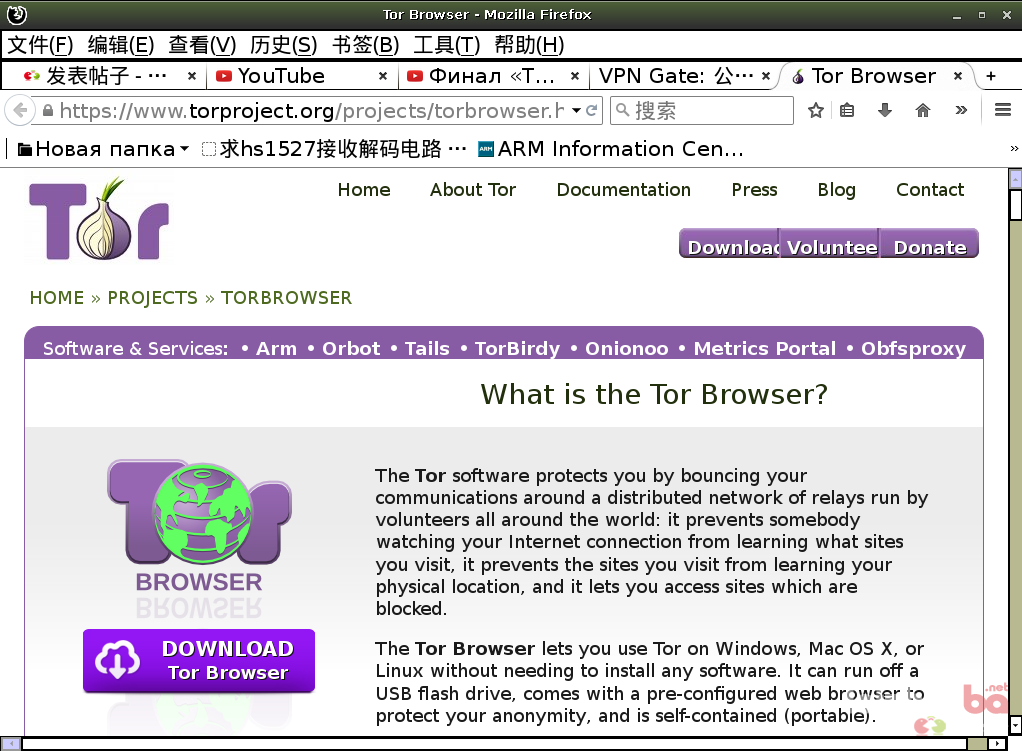Screen dimensions: 1022x751
Task: Open the 历史(S) menu
Action: tap(284, 45)
